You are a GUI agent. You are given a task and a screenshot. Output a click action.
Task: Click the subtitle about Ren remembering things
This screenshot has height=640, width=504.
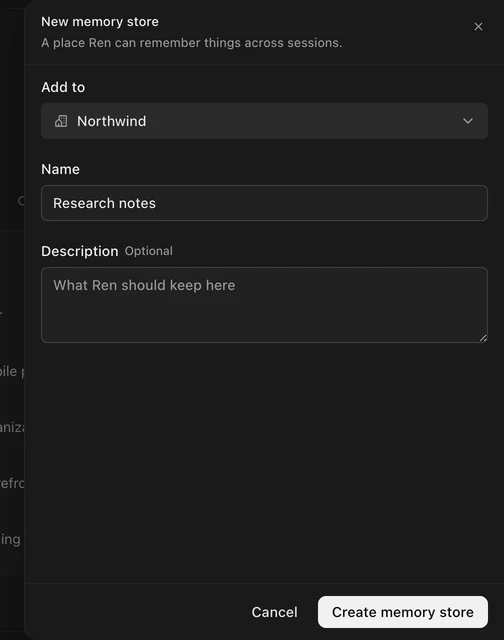click(x=192, y=43)
